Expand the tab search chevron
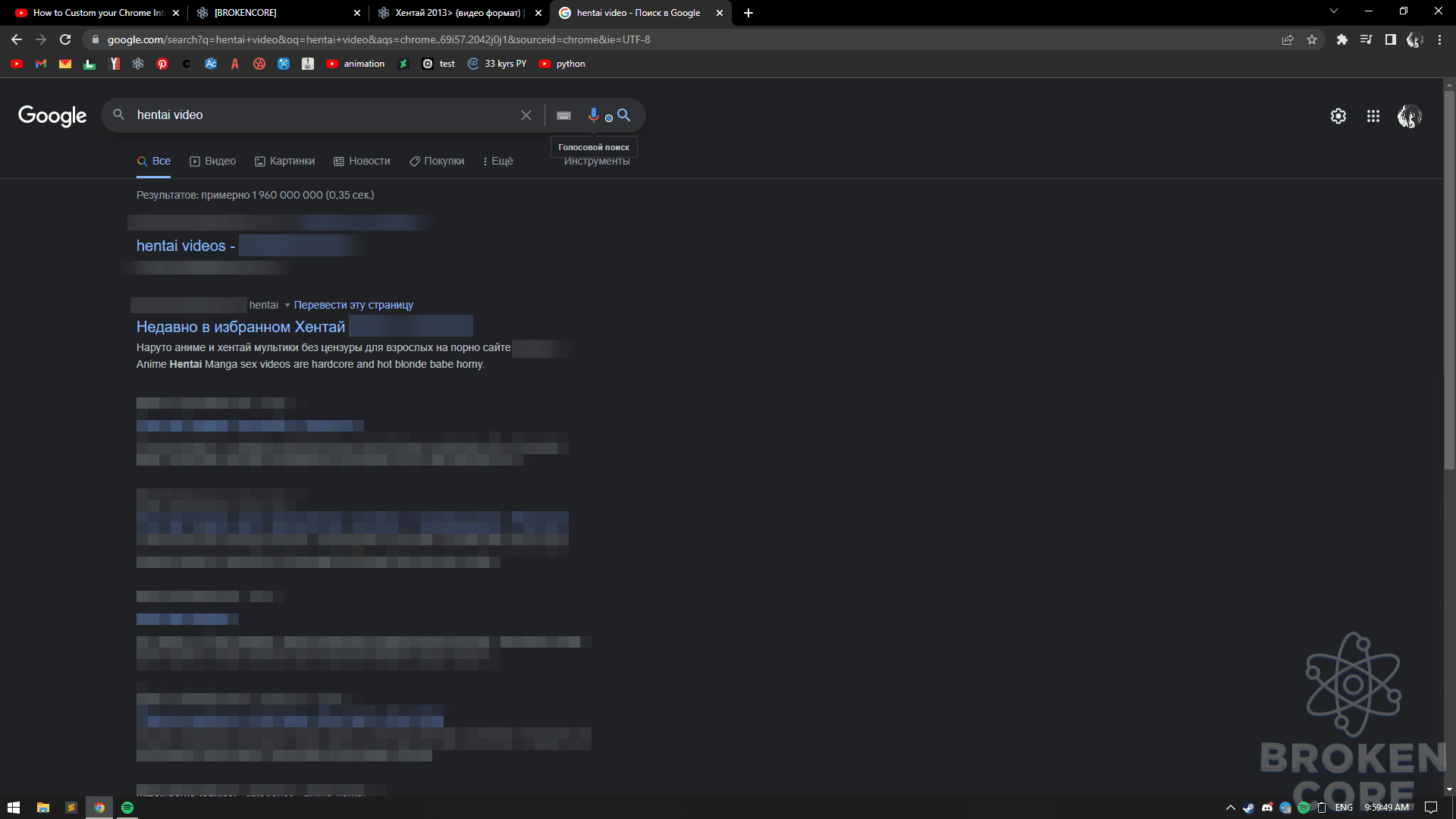 [x=1334, y=11]
